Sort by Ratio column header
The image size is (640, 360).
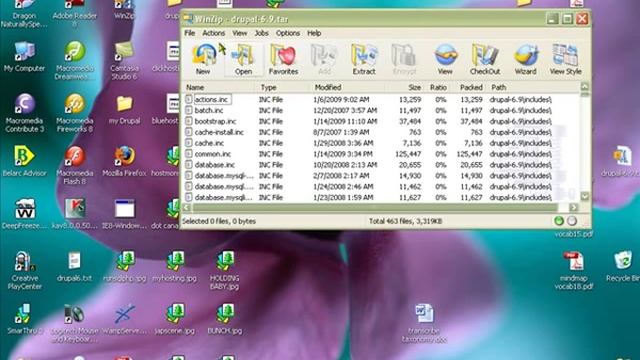(438, 87)
